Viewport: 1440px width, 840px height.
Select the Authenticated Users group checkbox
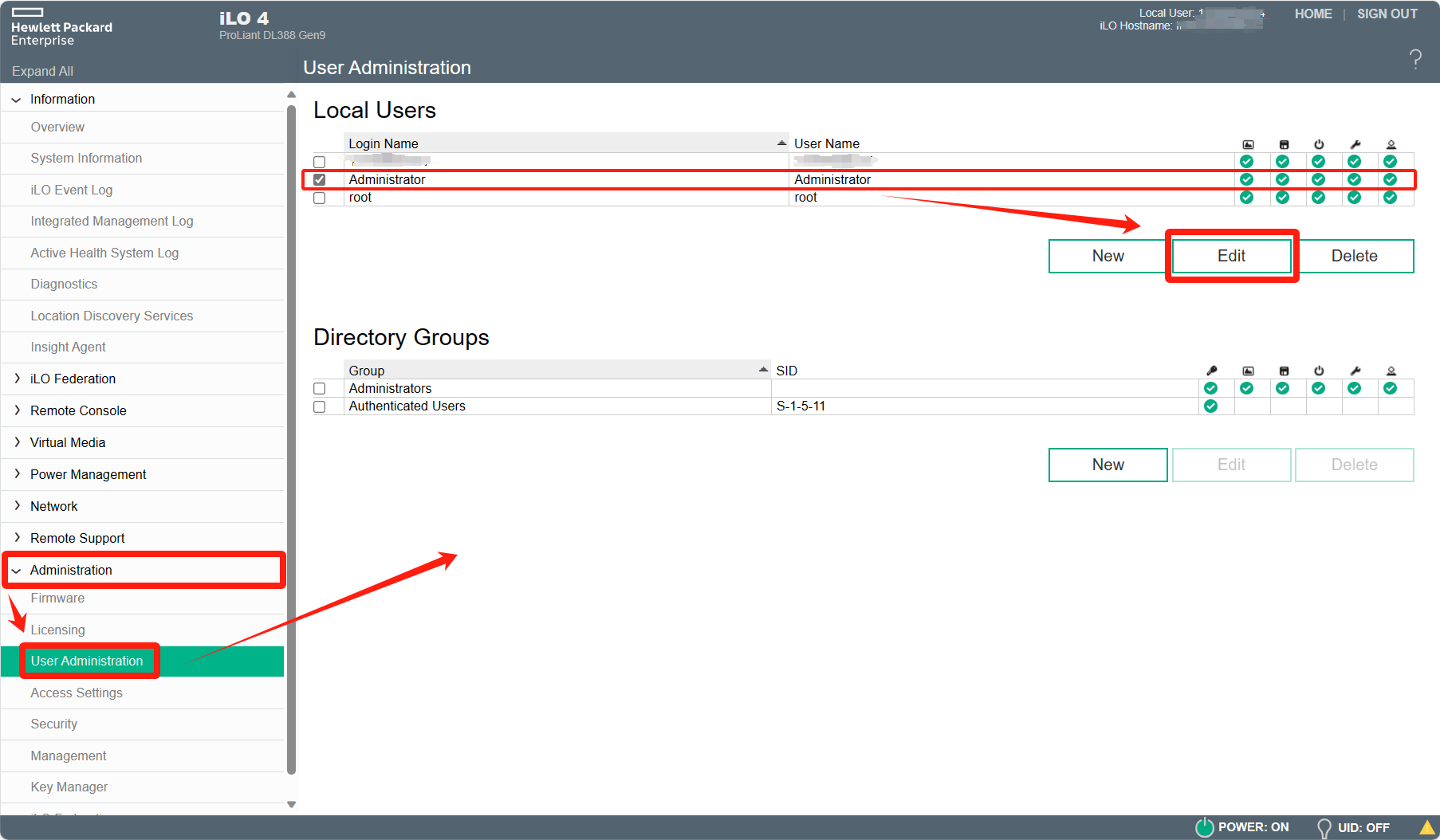click(x=320, y=406)
